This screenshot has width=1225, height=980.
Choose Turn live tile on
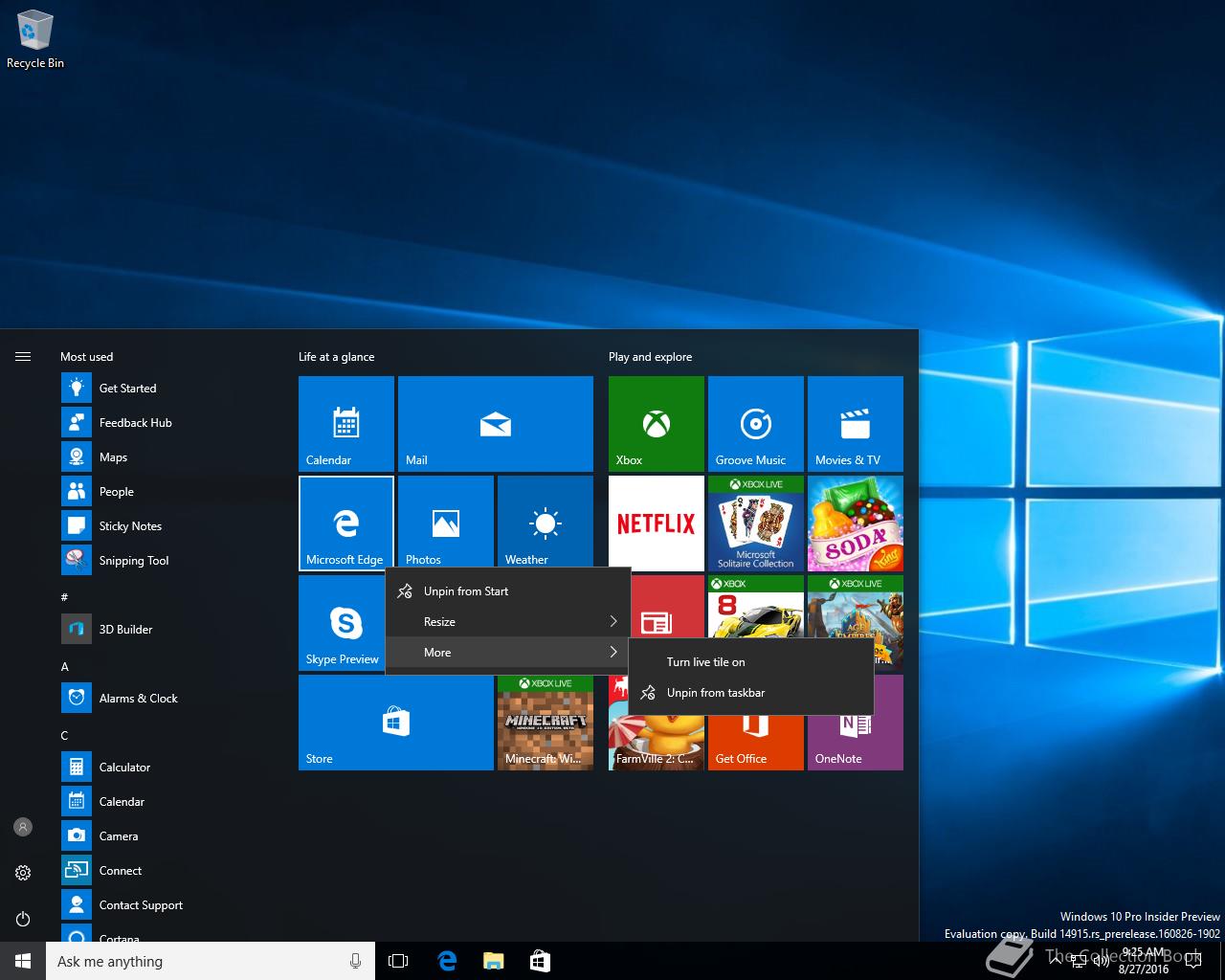tap(751, 662)
